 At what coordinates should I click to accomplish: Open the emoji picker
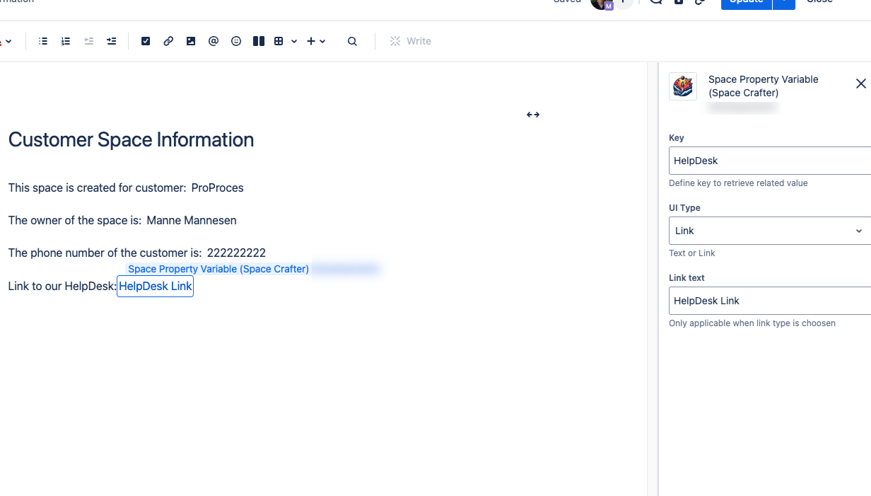tap(236, 41)
